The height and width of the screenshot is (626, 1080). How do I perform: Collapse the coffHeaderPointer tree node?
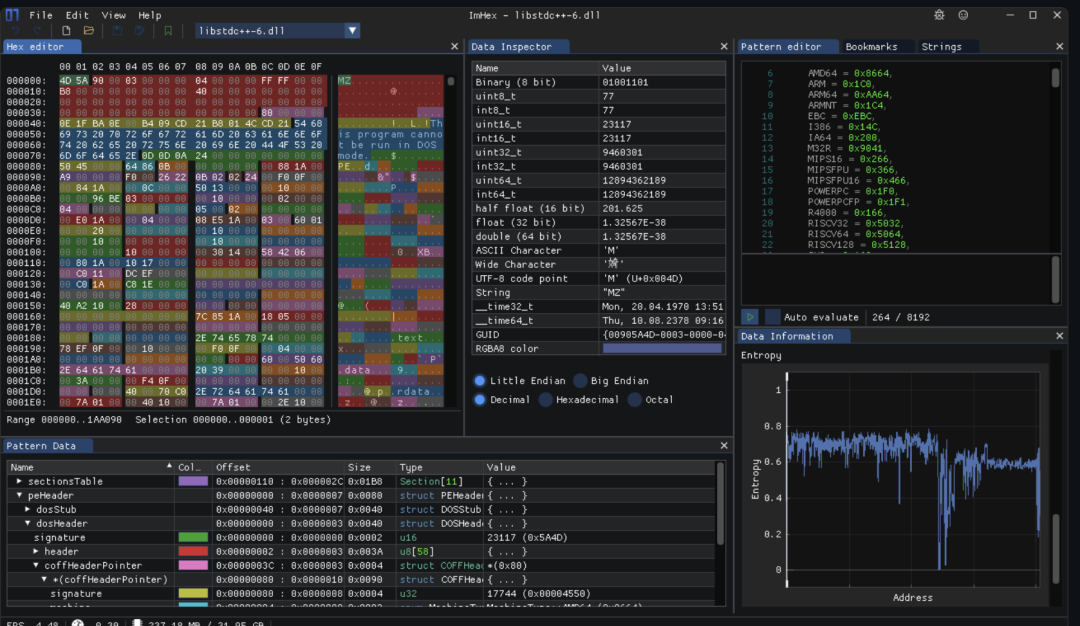click(36, 565)
